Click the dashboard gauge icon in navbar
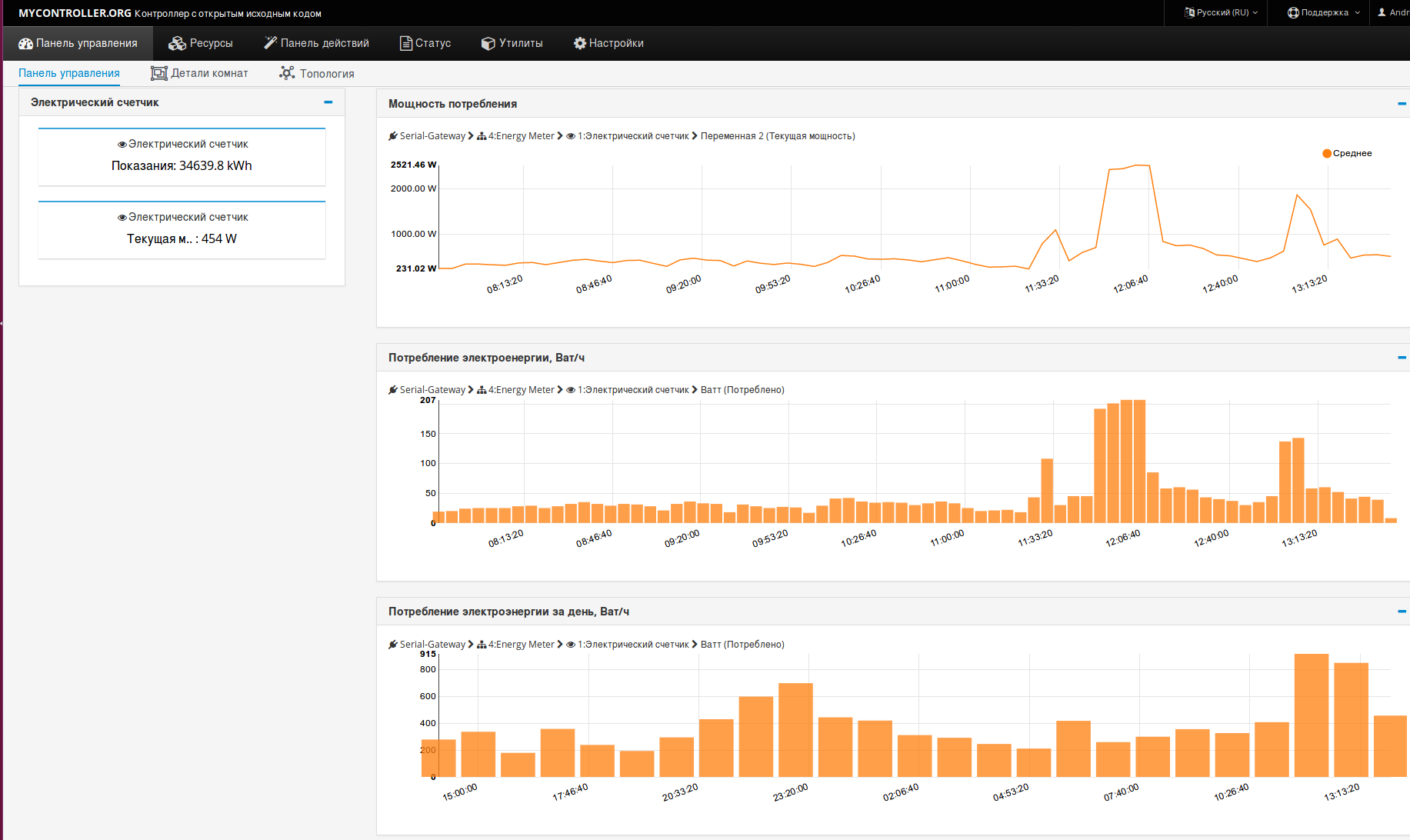The image size is (1410, 840). click(x=25, y=44)
